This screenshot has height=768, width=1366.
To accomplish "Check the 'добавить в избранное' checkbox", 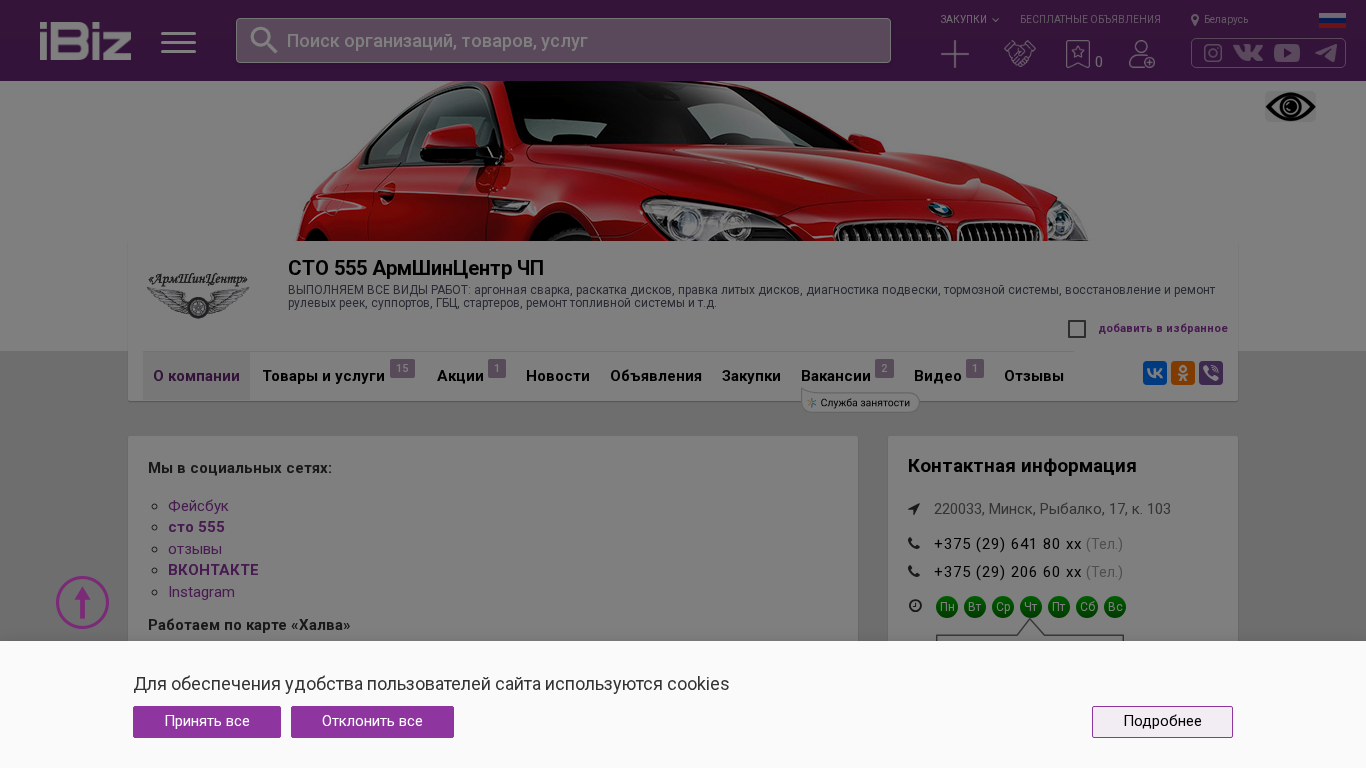I will click(1077, 329).
